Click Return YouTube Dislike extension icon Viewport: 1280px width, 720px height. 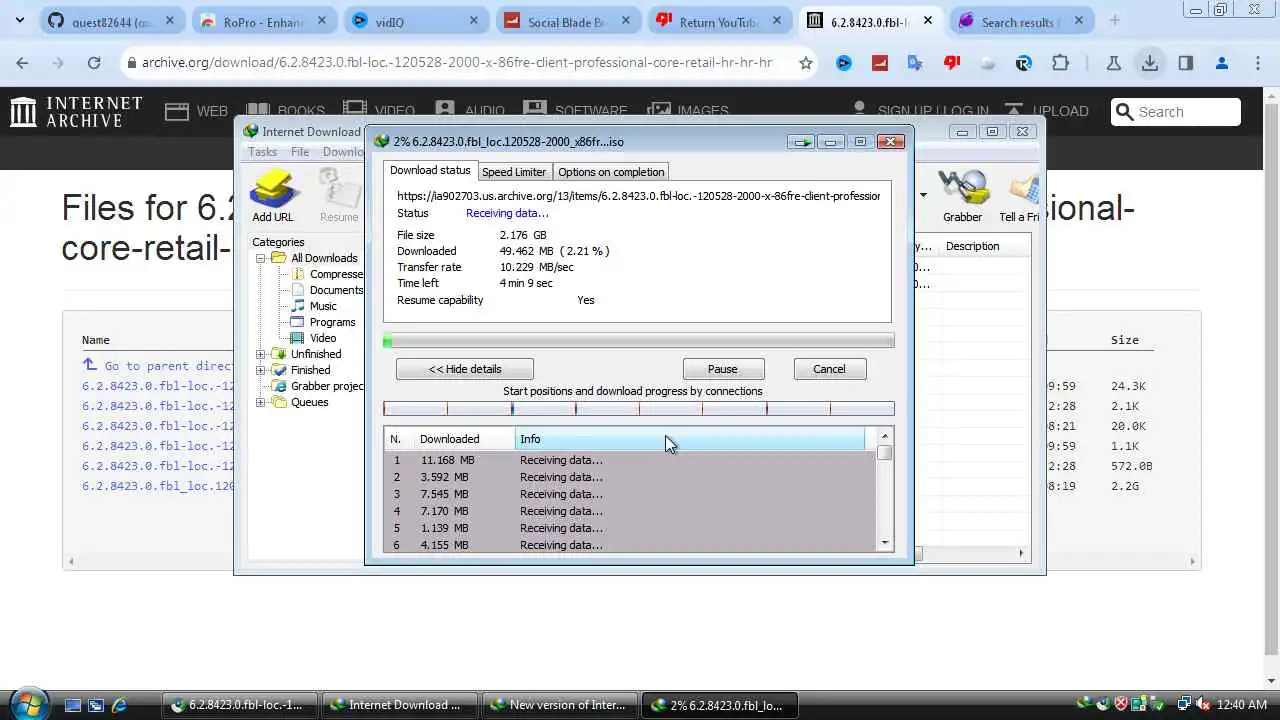click(x=951, y=63)
